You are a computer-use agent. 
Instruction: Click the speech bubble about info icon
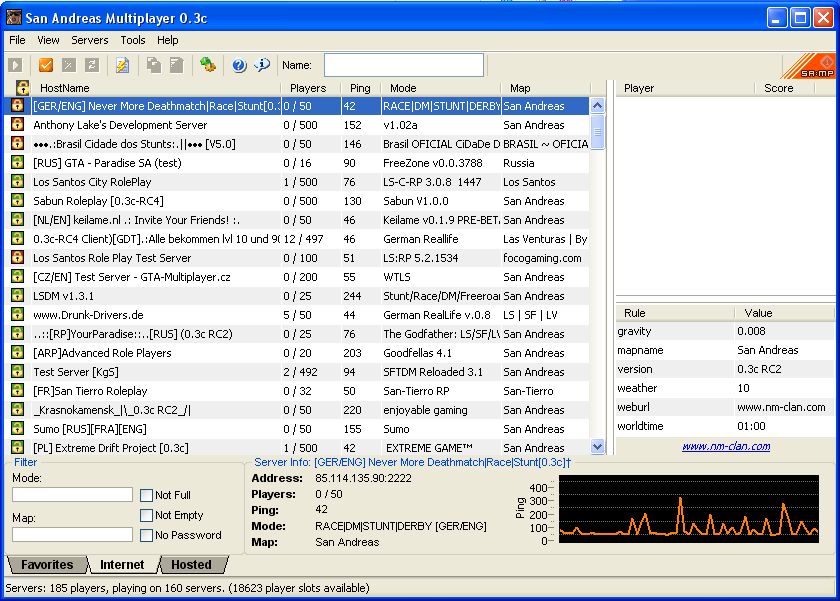click(262, 65)
